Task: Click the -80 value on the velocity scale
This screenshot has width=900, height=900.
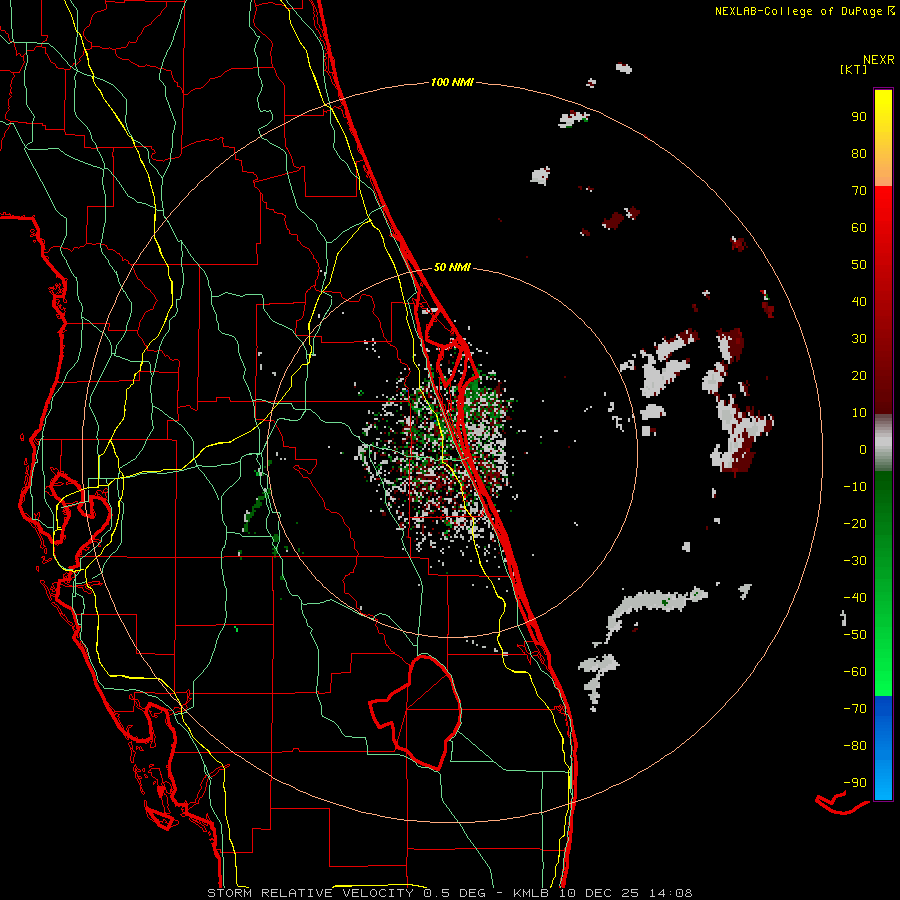Action: (855, 746)
